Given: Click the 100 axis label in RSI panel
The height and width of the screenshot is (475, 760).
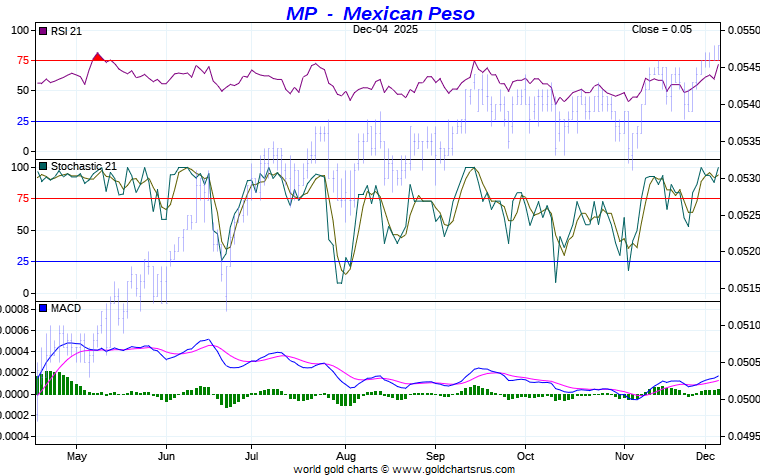Looking at the screenshot, I should [20, 30].
